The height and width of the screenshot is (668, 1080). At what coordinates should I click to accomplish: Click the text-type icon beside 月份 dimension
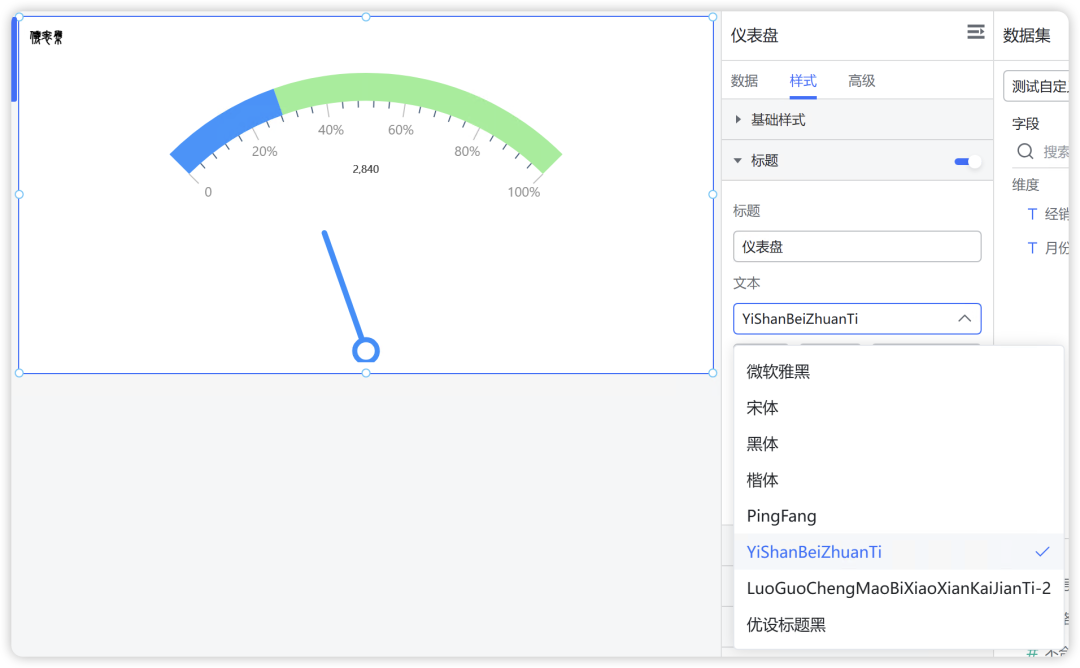coord(1032,248)
